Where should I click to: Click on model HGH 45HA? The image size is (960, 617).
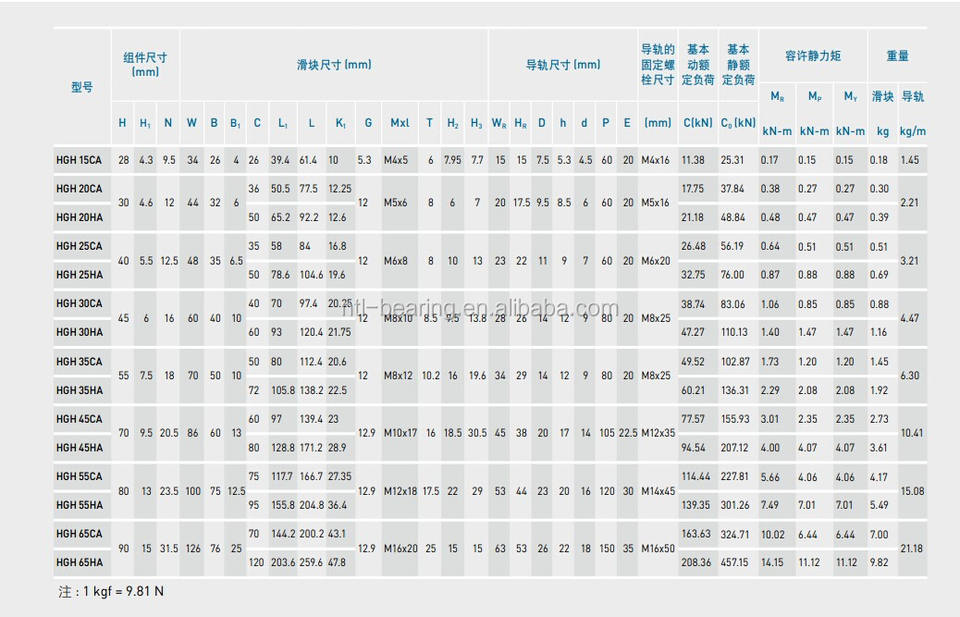tap(80, 448)
